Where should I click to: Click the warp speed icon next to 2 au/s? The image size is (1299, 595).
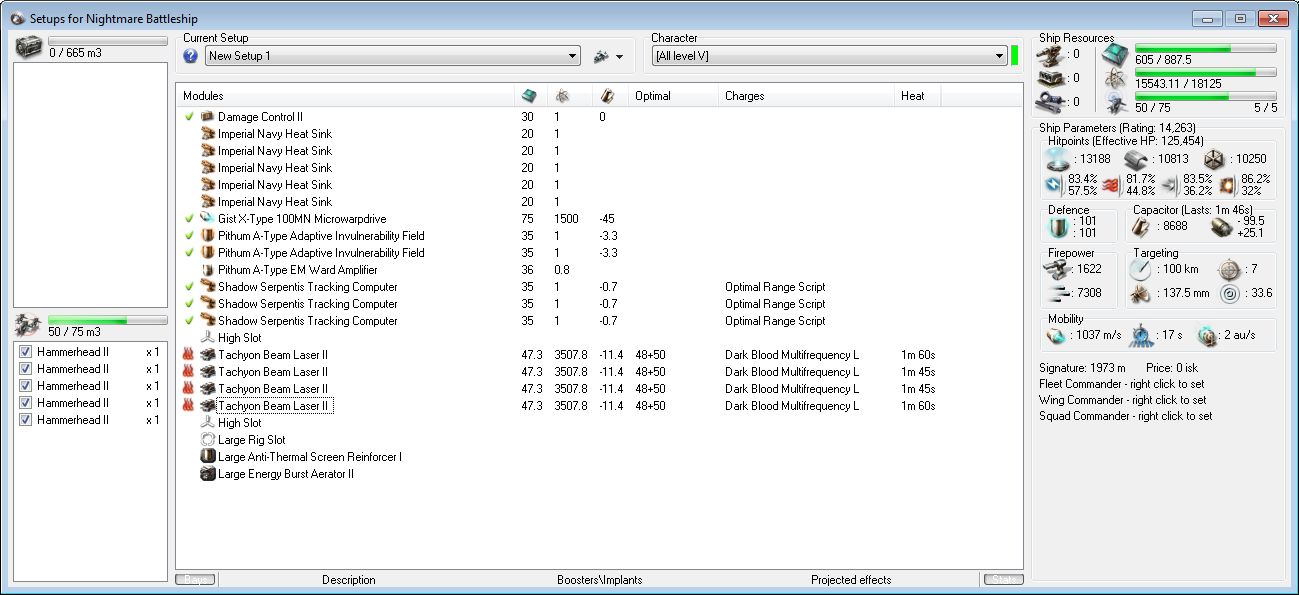[x=1207, y=336]
